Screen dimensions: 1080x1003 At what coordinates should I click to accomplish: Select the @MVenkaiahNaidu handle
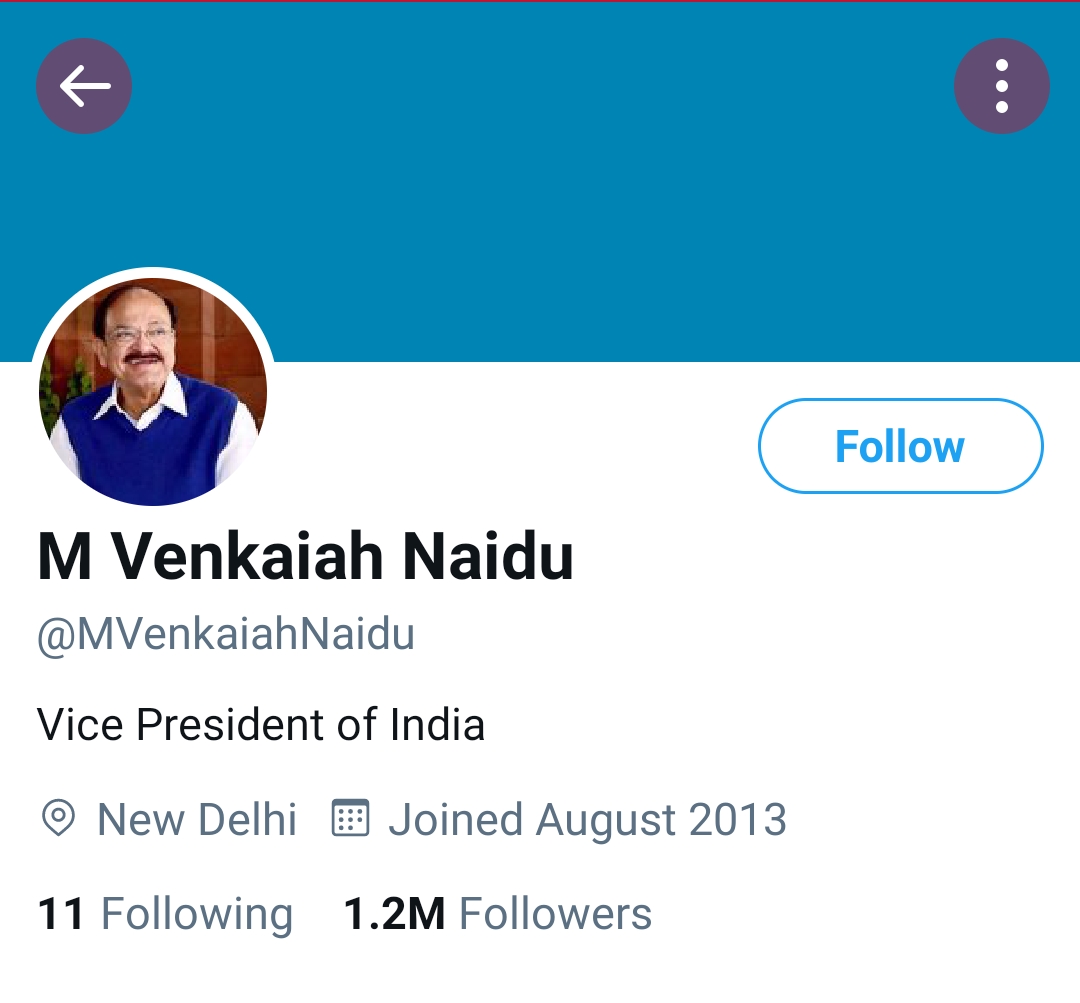pos(226,634)
